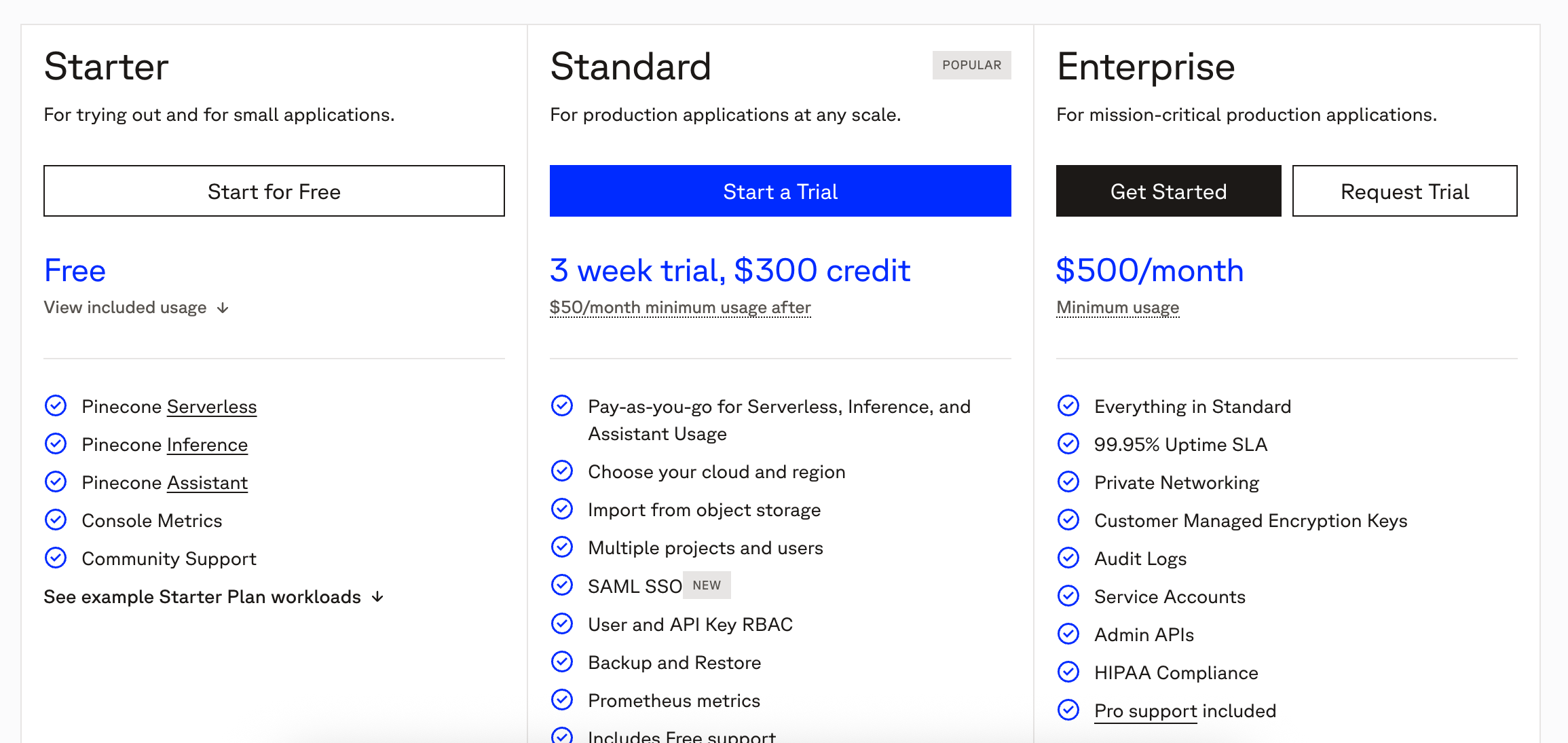Viewport: 1568px width, 743px height.
Task: Click the checkmark icon beside Audit Logs
Action: tap(1068, 558)
